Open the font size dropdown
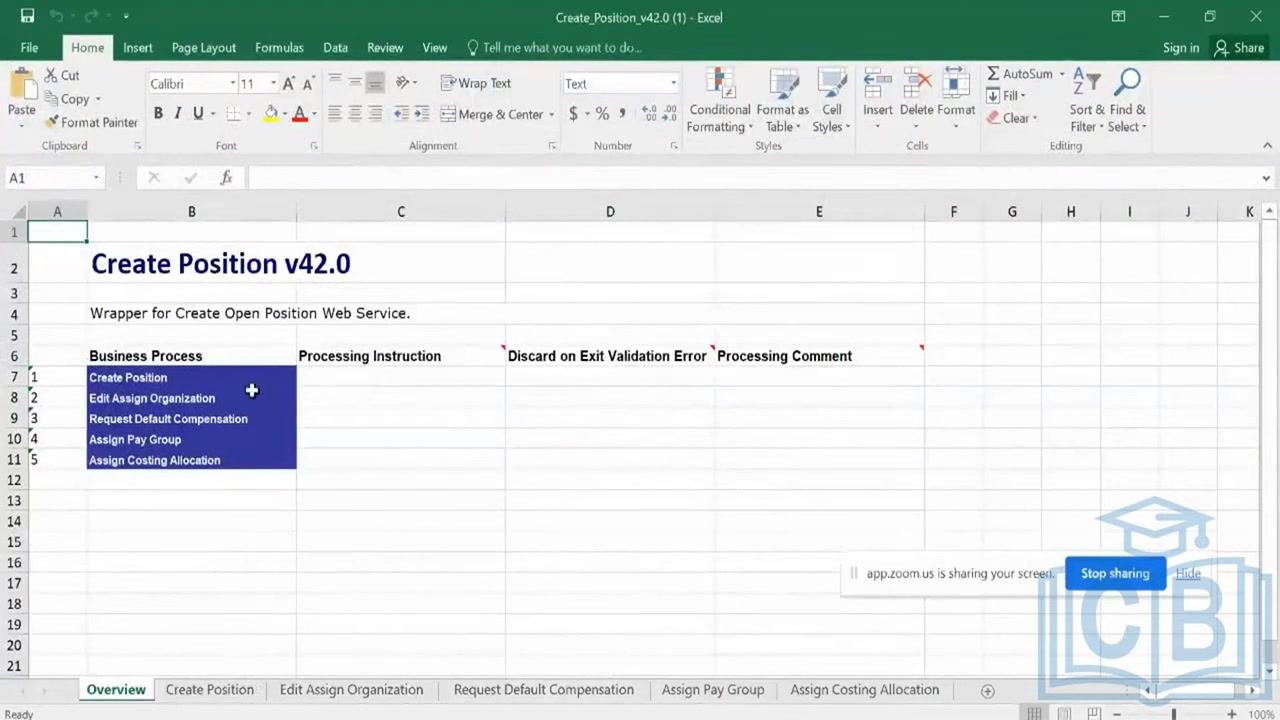The width and height of the screenshot is (1280, 720). [273, 84]
